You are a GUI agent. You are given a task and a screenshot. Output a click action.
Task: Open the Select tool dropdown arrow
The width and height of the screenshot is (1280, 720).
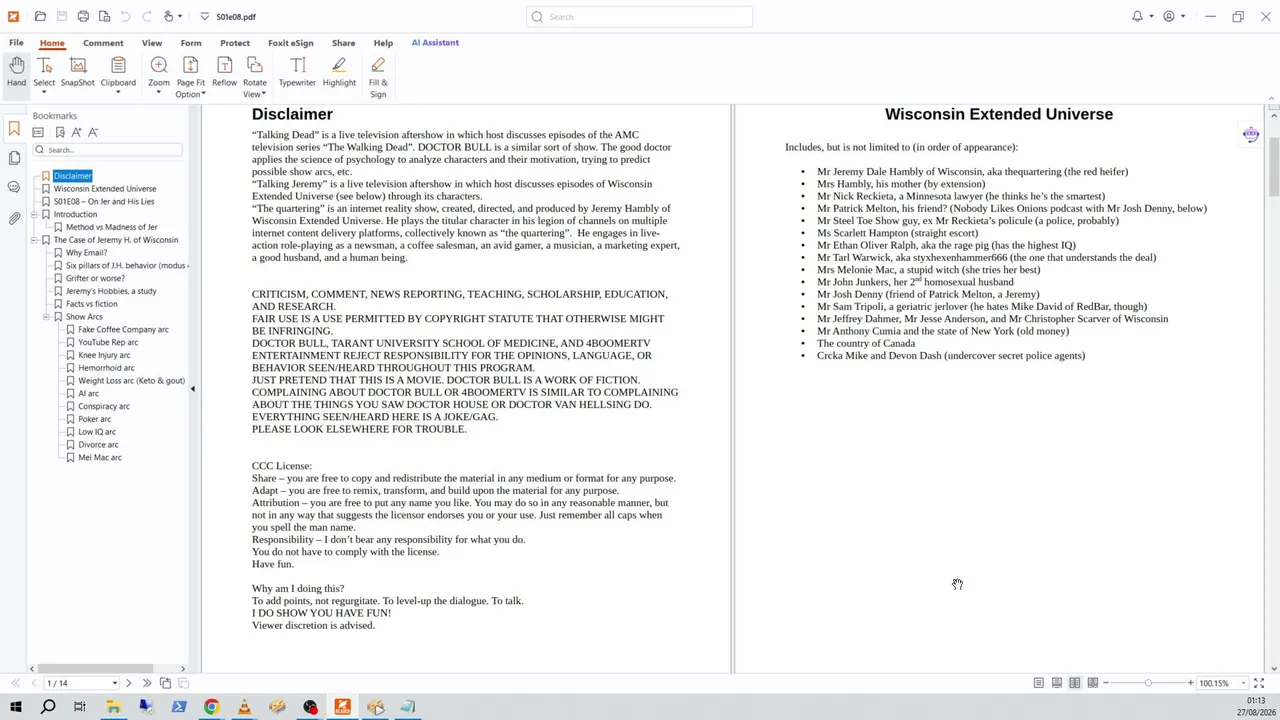point(44,93)
